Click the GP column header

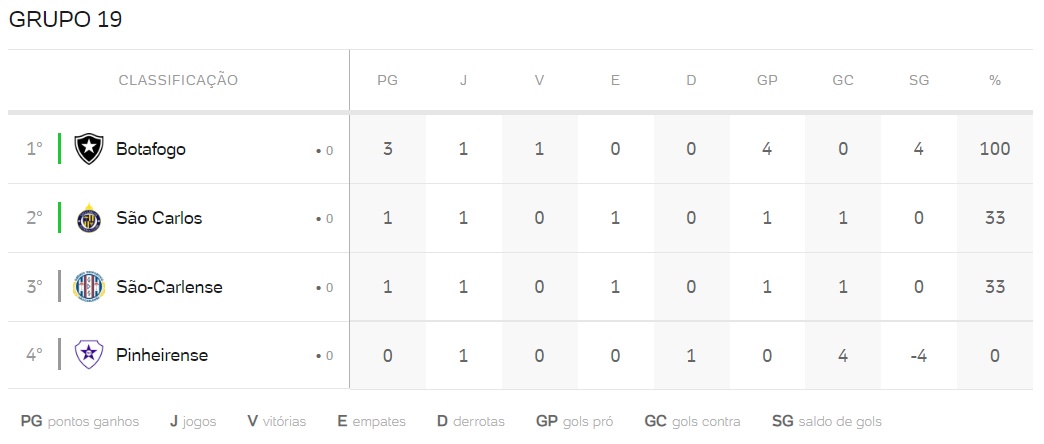[x=767, y=81]
